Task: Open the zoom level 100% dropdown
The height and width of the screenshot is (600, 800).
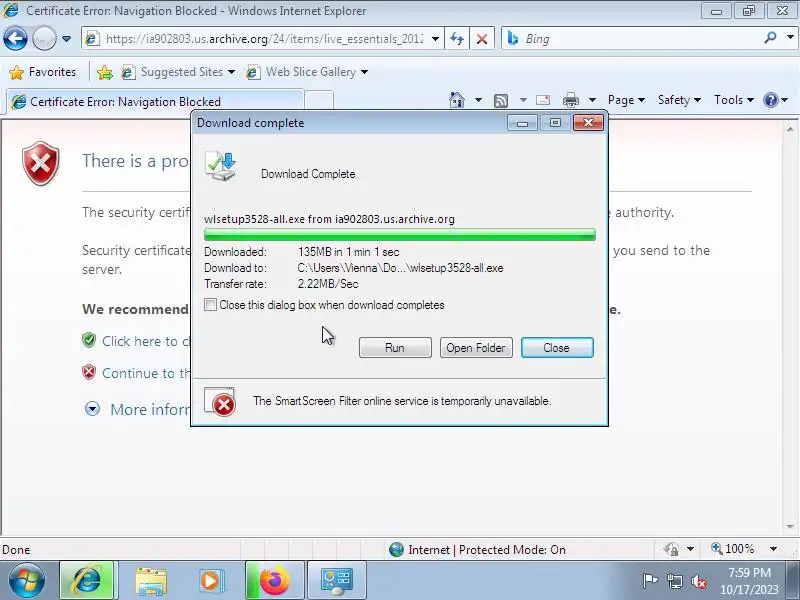Action: [x=773, y=549]
